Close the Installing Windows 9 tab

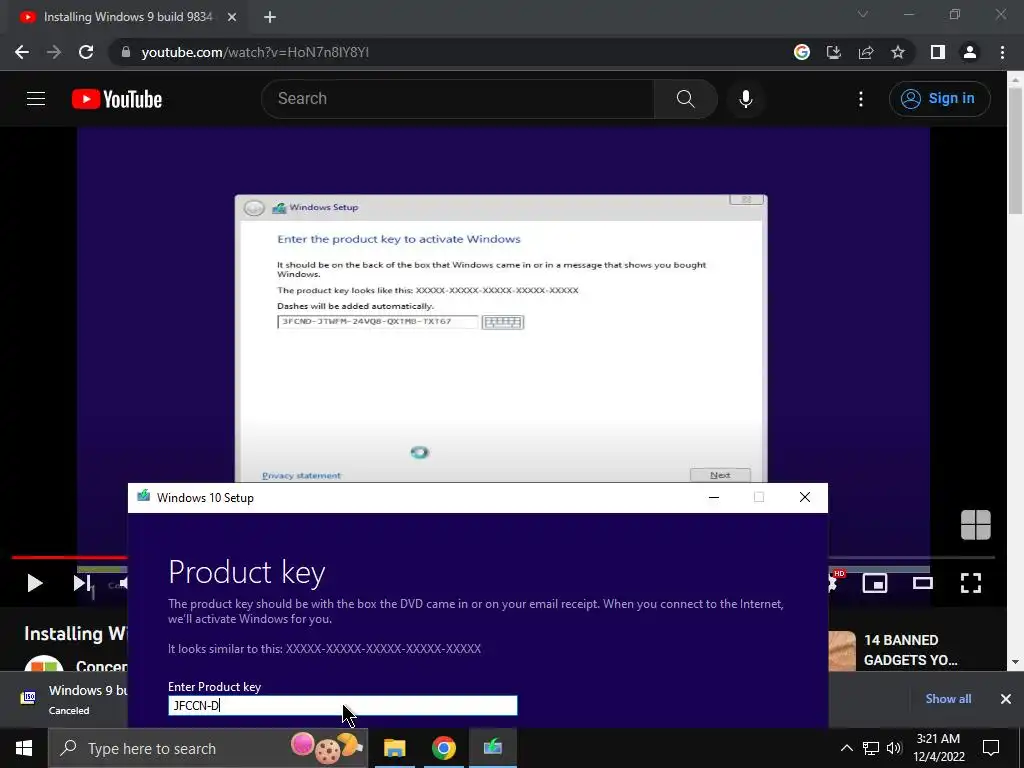(x=232, y=17)
